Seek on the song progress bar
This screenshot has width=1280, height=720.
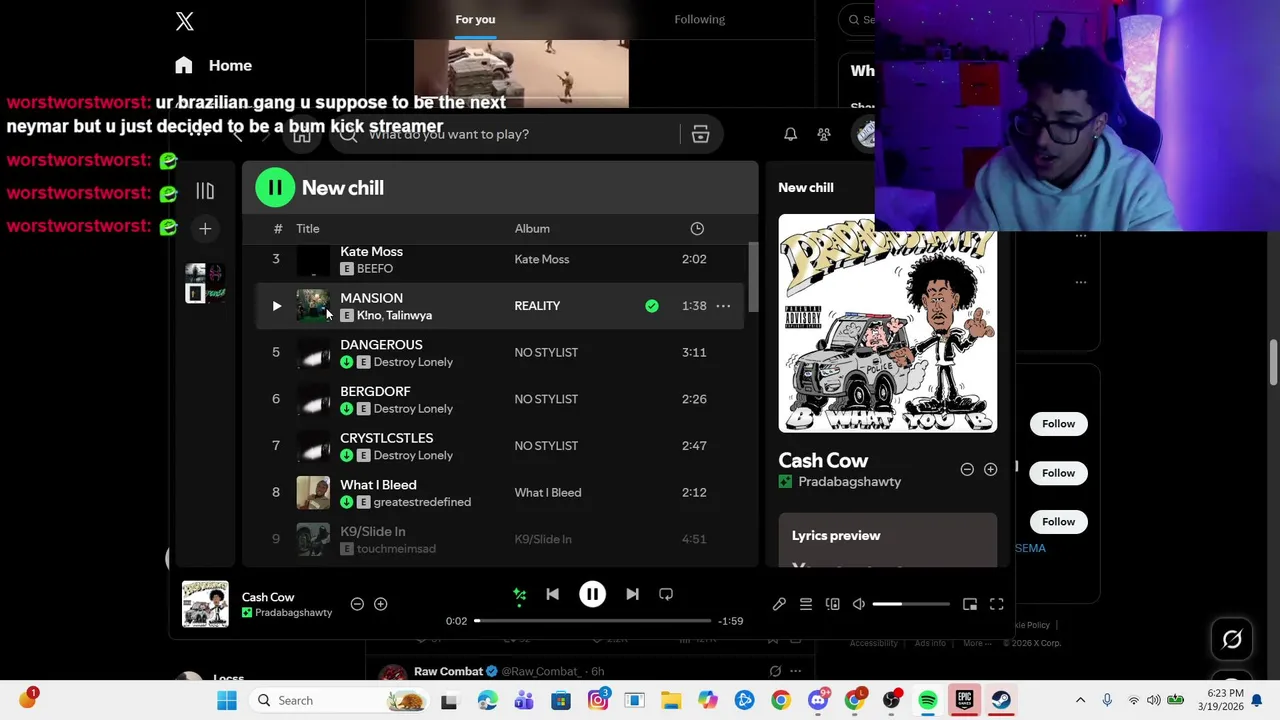(x=593, y=621)
